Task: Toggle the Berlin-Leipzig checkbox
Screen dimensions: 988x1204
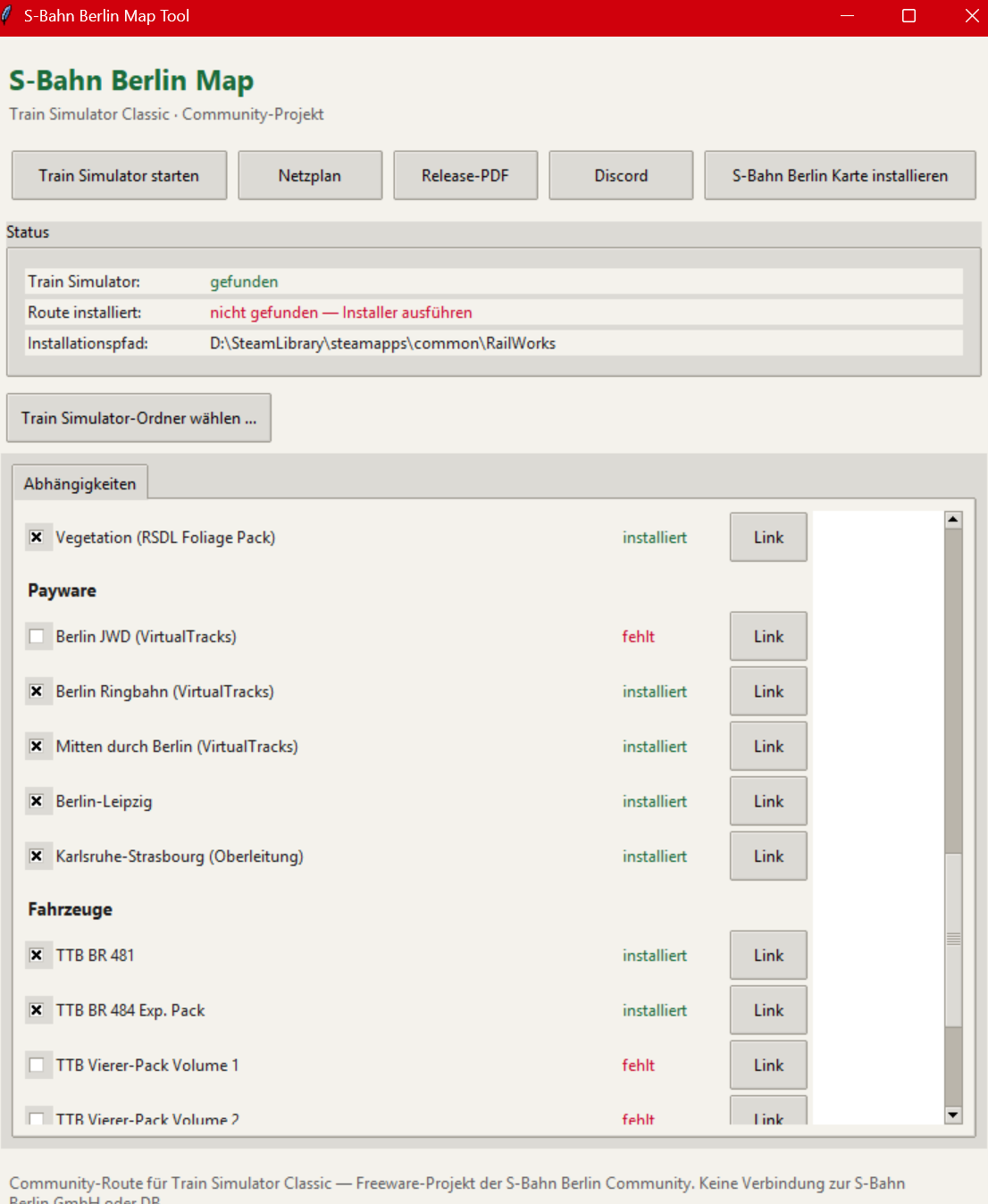Action: [x=37, y=801]
